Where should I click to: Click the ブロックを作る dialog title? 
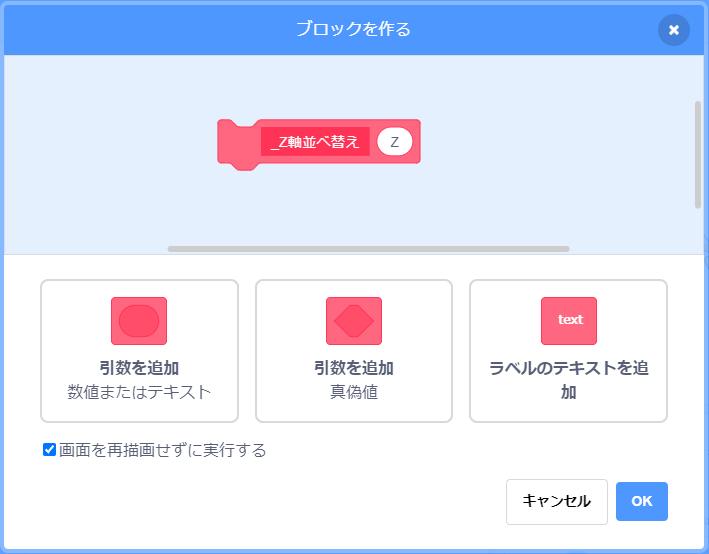tap(353, 29)
